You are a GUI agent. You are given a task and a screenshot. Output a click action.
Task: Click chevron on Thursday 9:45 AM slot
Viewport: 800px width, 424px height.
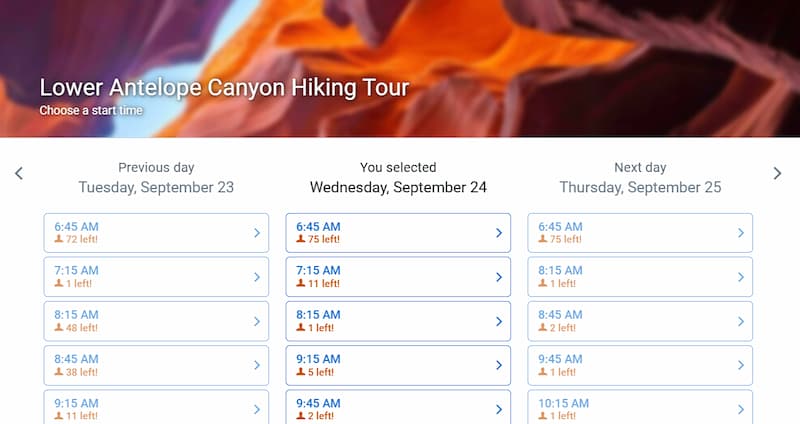tap(741, 365)
